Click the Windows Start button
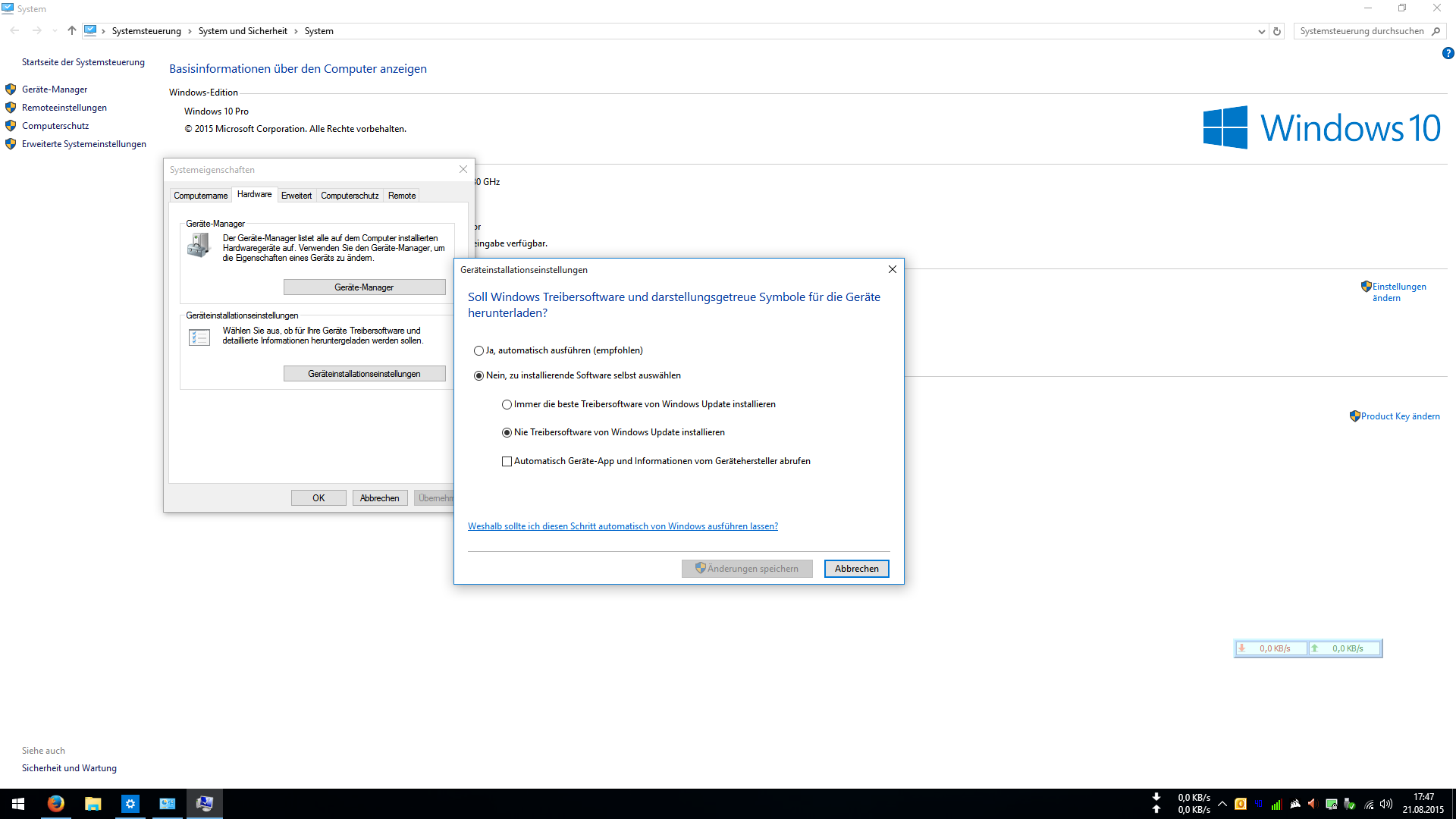 [x=18, y=804]
